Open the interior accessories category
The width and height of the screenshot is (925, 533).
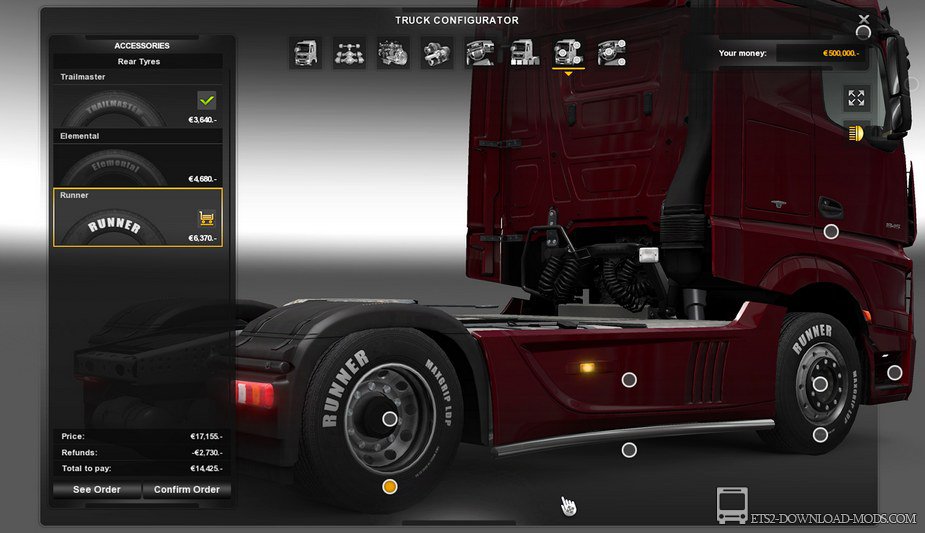[x=612, y=53]
